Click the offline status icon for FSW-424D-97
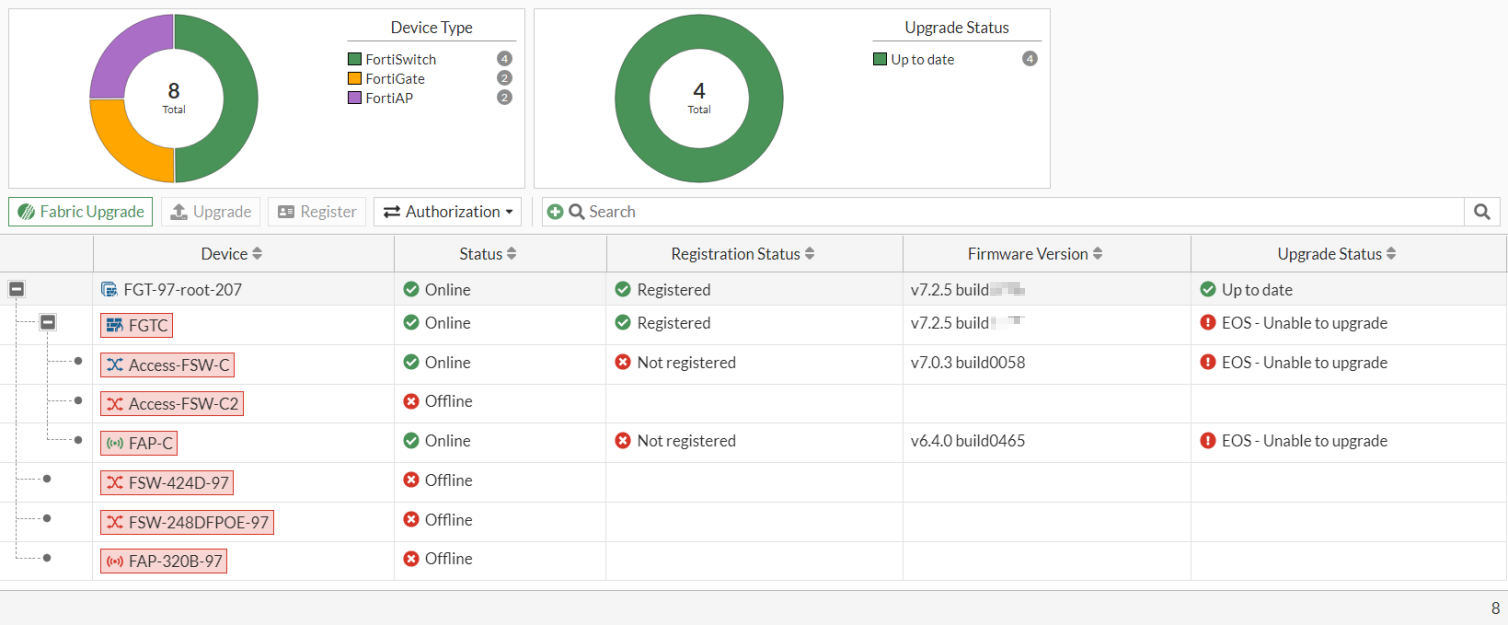The width and height of the screenshot is (1508, 625). click(410, 480)
